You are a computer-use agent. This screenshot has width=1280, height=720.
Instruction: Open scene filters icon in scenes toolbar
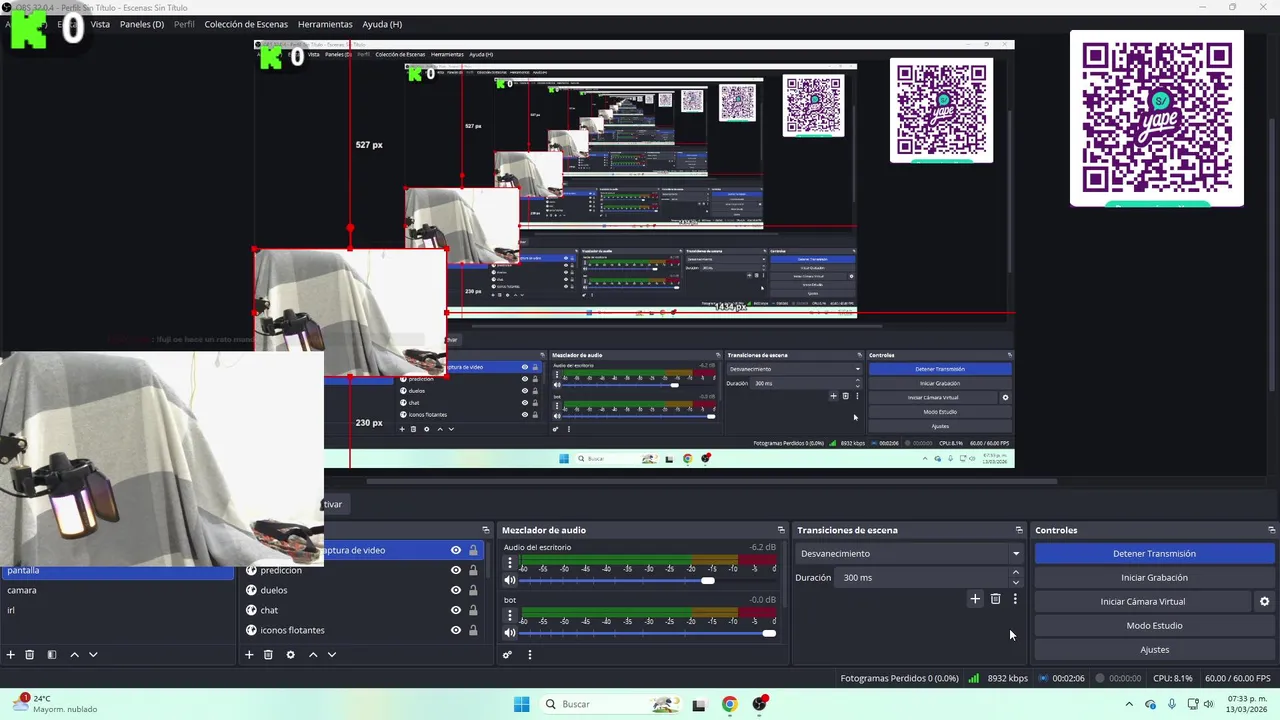(52, 655)
